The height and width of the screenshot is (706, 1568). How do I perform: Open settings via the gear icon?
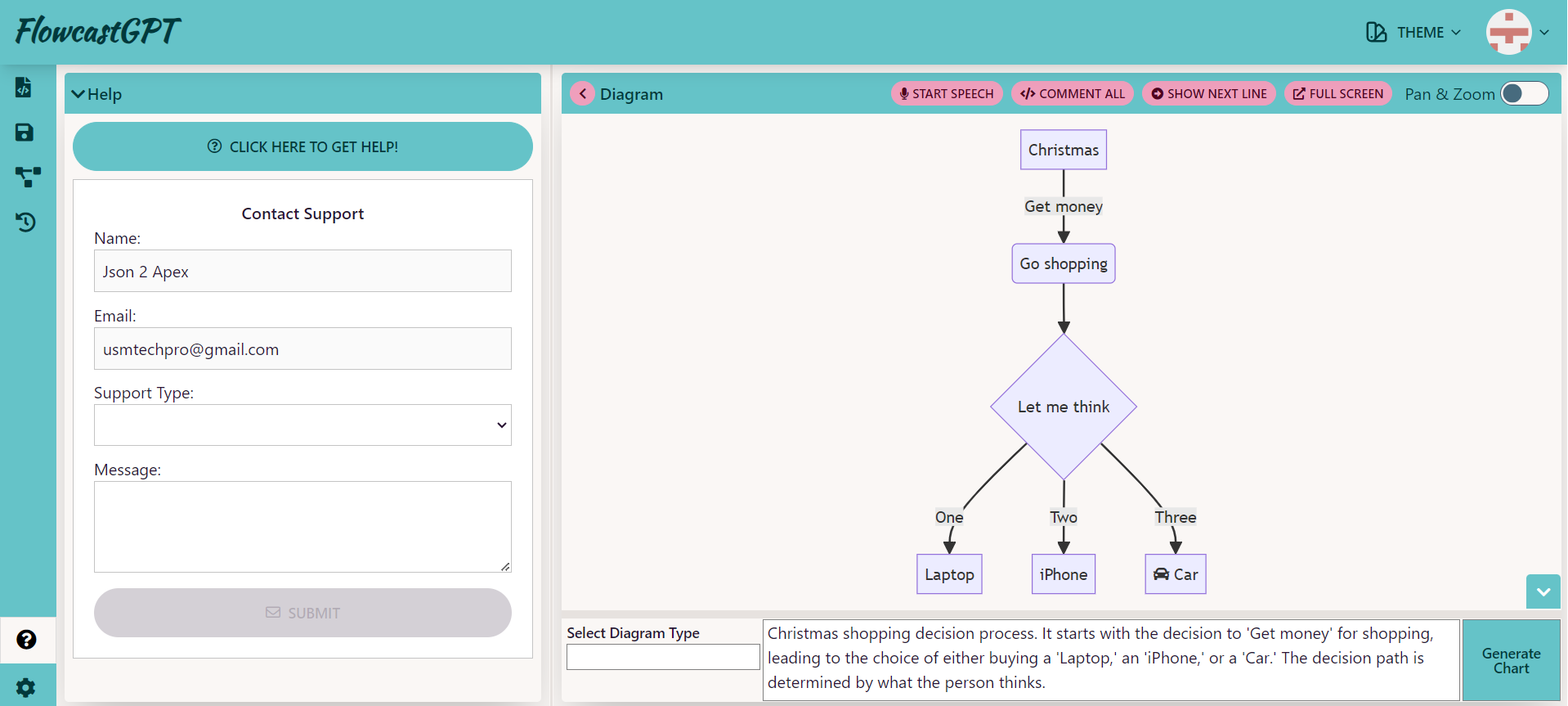point(26,687)
